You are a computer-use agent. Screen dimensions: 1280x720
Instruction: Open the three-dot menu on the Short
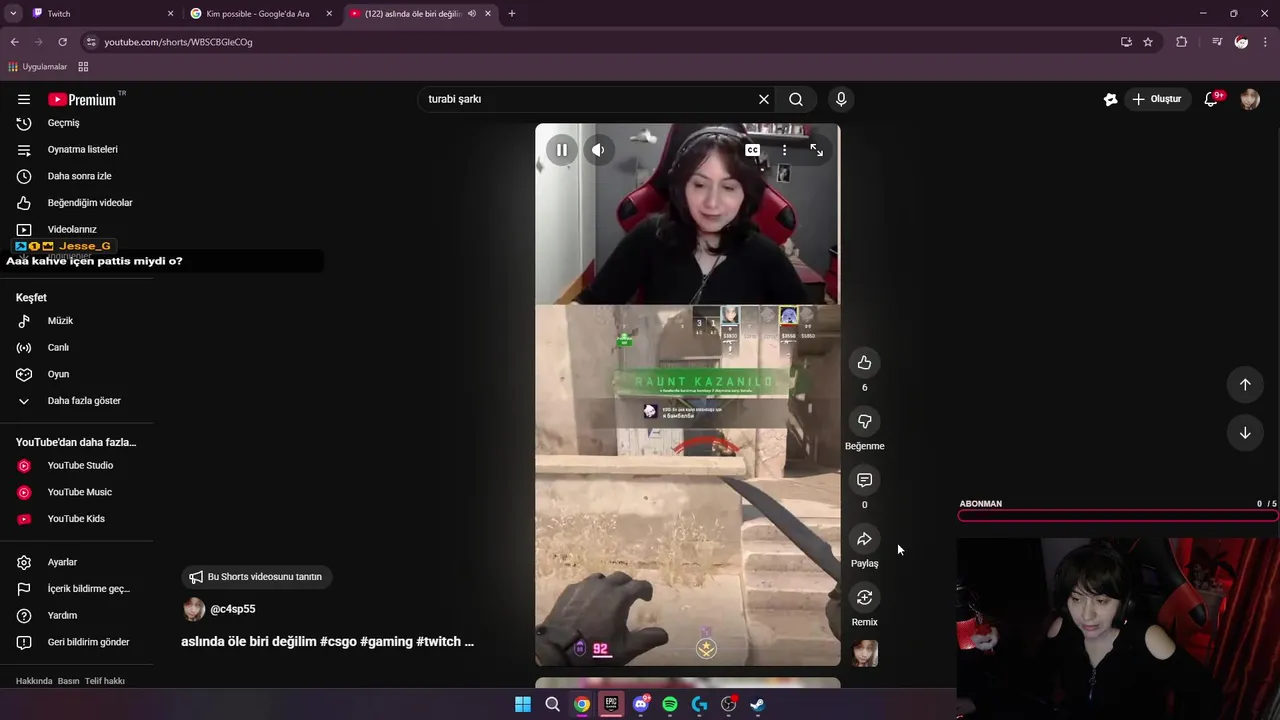784,150
